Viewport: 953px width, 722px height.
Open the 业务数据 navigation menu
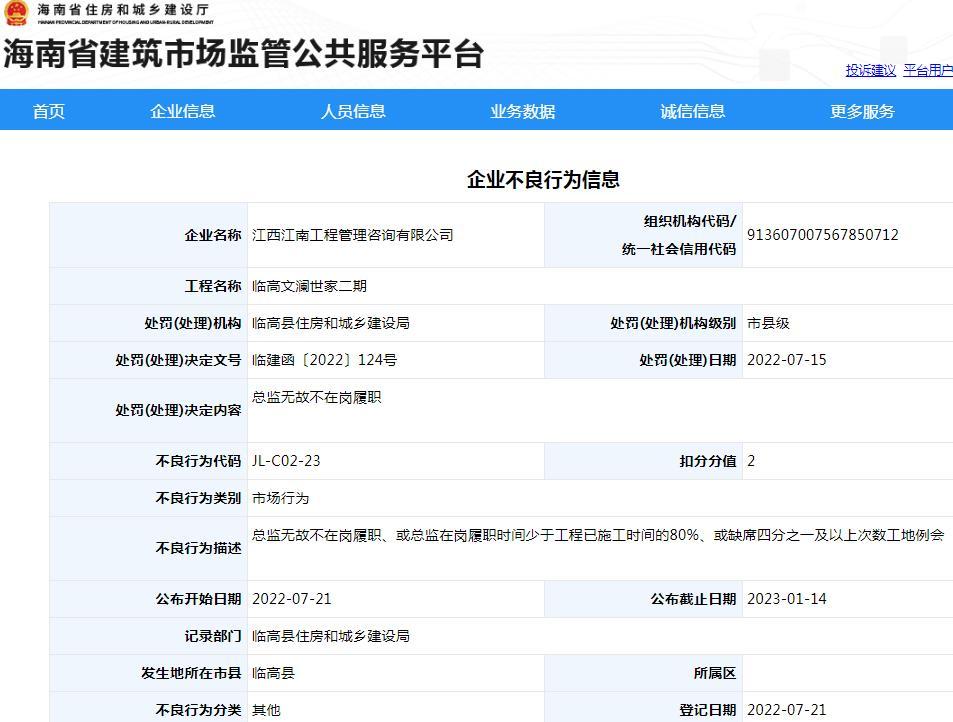523,111
